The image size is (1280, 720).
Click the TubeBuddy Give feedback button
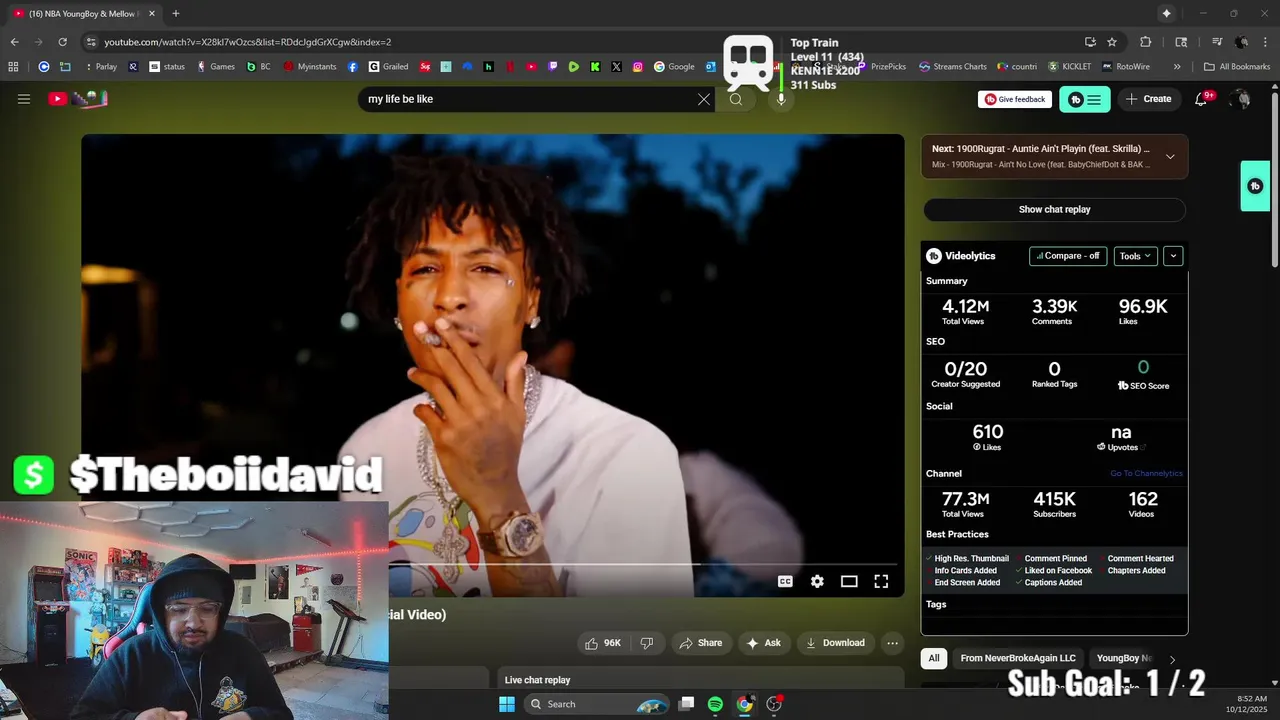[x=1015, y=99]
